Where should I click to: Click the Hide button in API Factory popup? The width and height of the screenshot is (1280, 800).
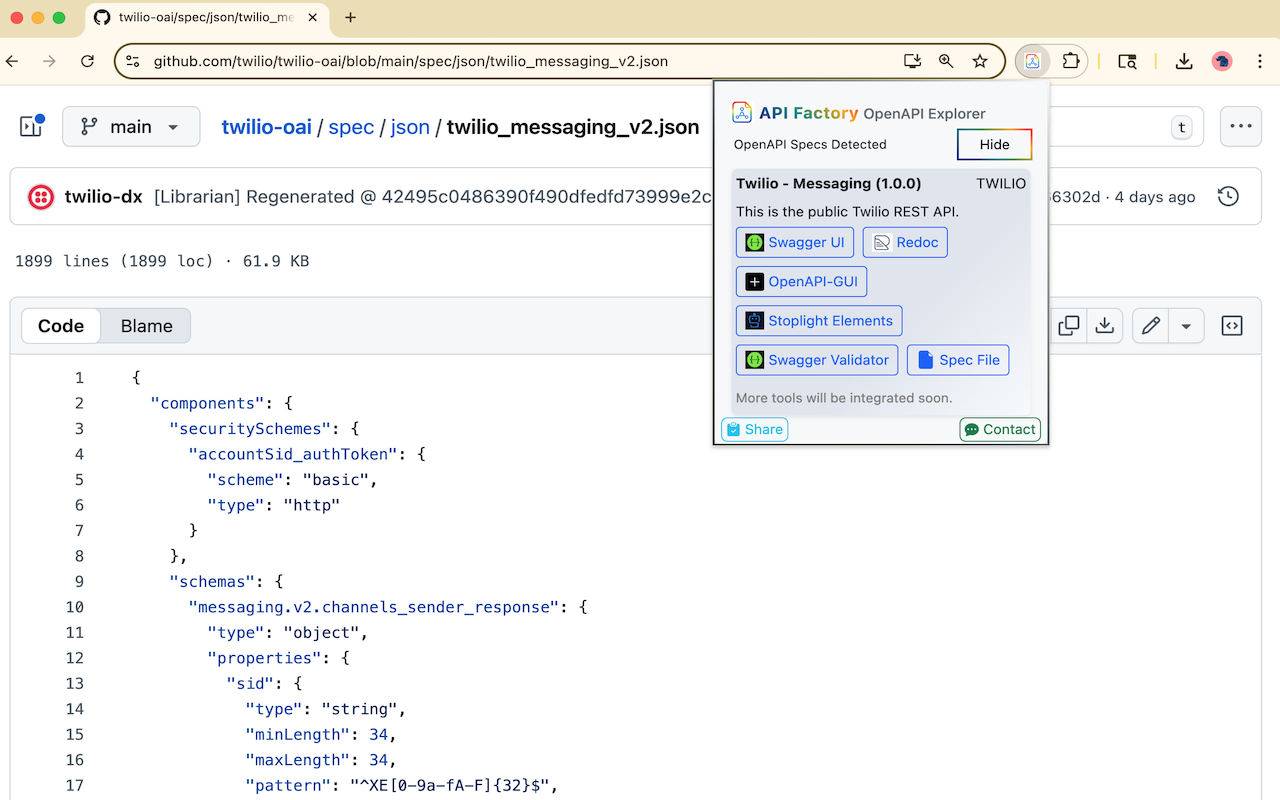(994, 144)
